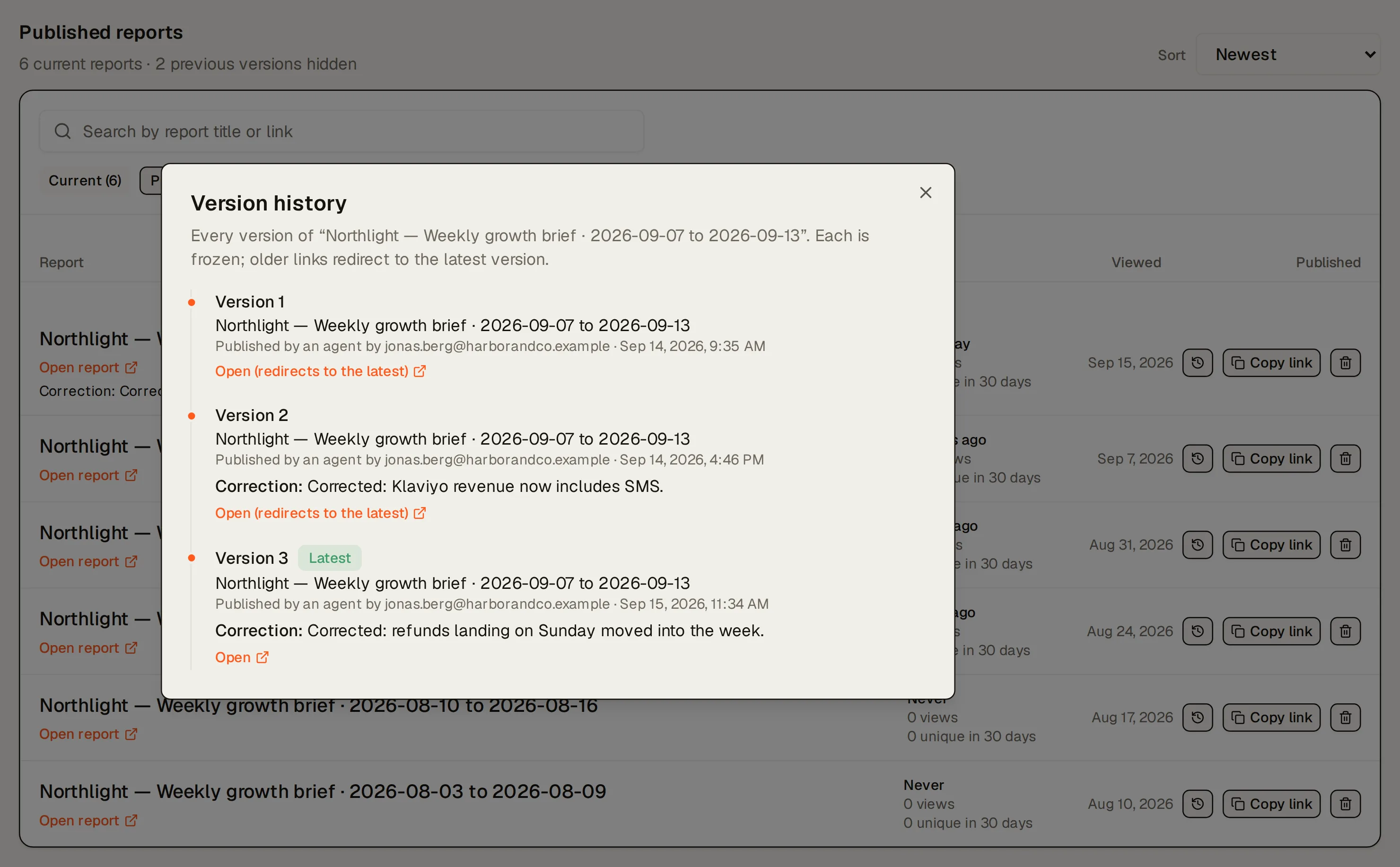Screen dimensions: 1400x867
Task: Focus the search by report title field
Action: (341, 131)
